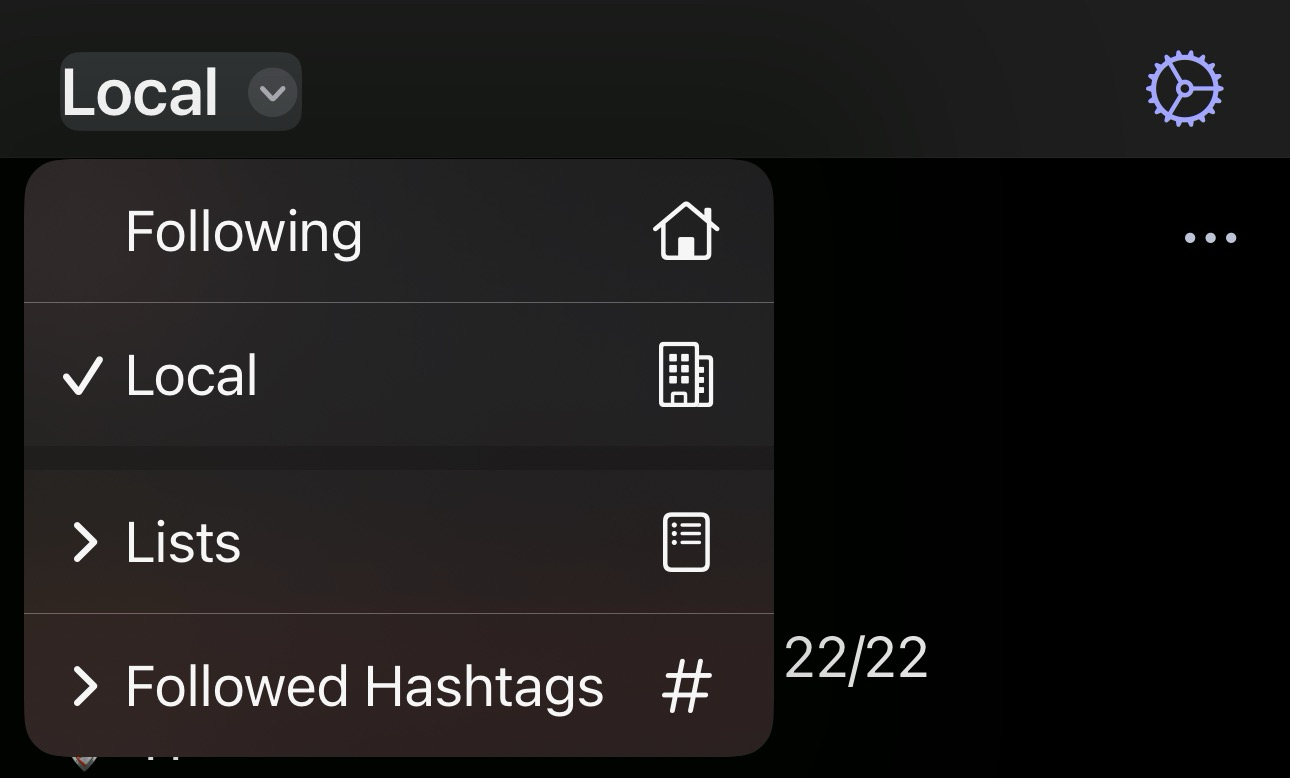Click the house icon beside Following
The height and width of the screenshot is (778, 1290).
(686, 231)
